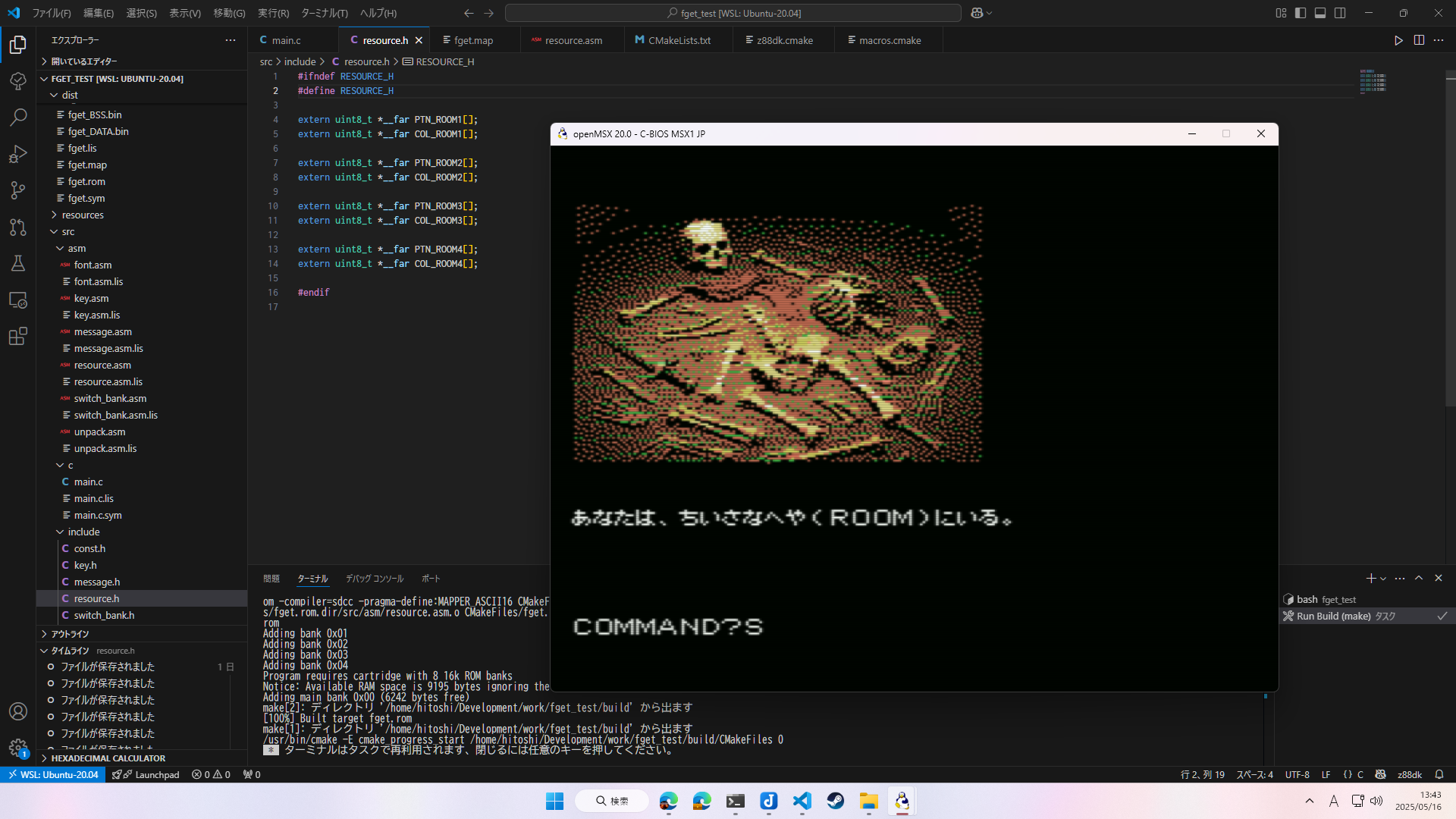Open message.h in the explorer
1456x819 pixels.
point(96,582)
